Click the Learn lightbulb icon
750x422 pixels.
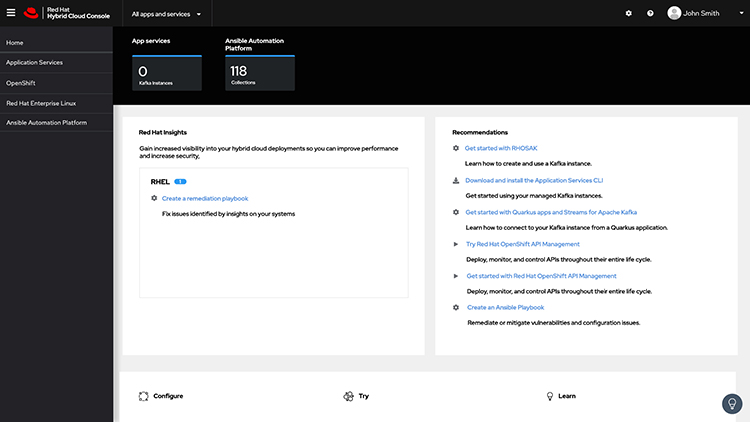click(x=550, y=396)
